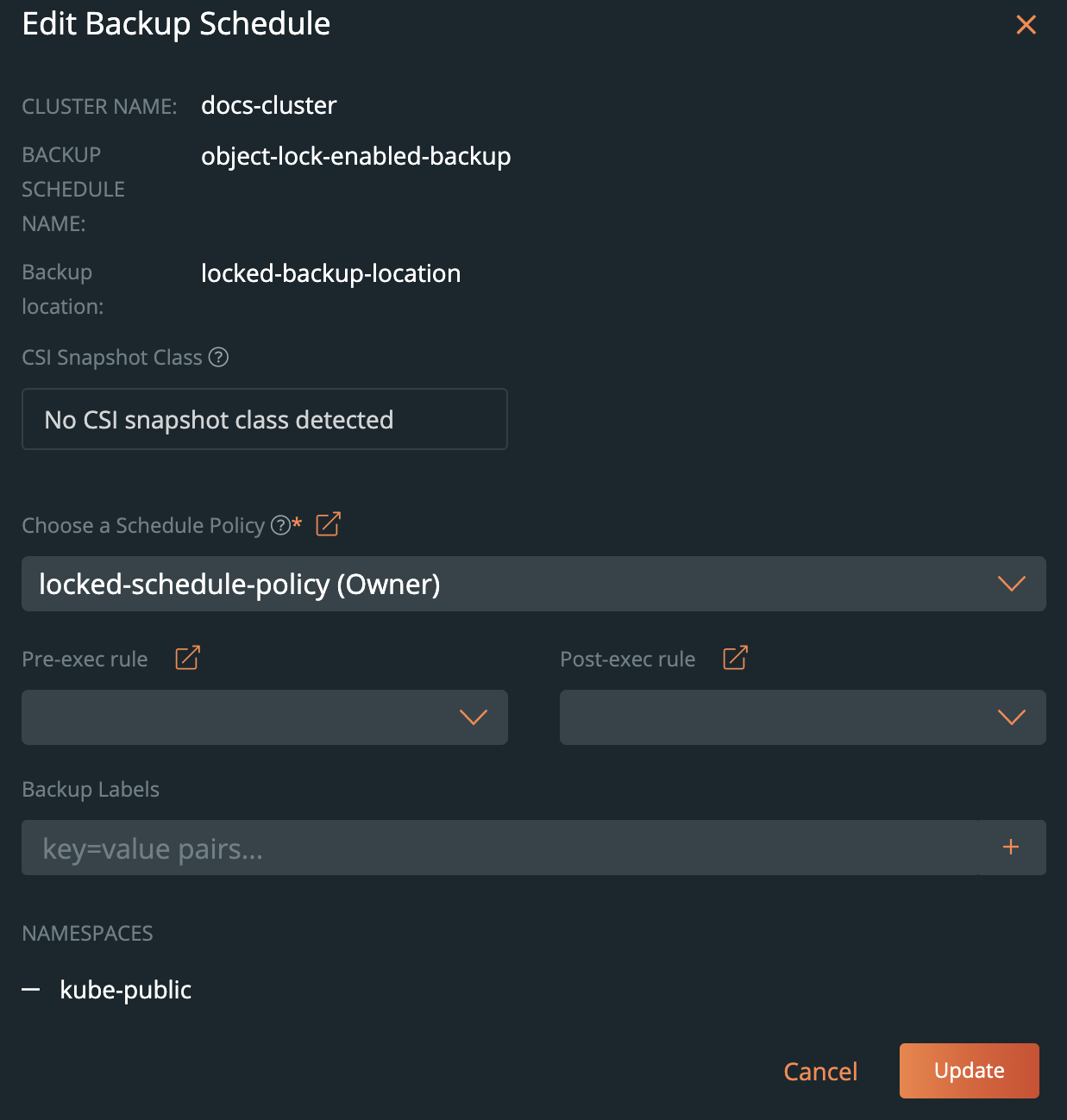Image resolution: width=1067 pixels, height=1120 pixels.
Task: Click the locked-backup-location value
Action: point(330,273)
